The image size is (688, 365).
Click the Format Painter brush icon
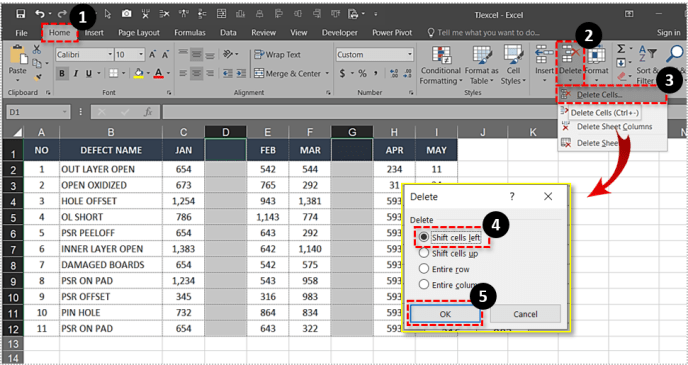(37, 78)
